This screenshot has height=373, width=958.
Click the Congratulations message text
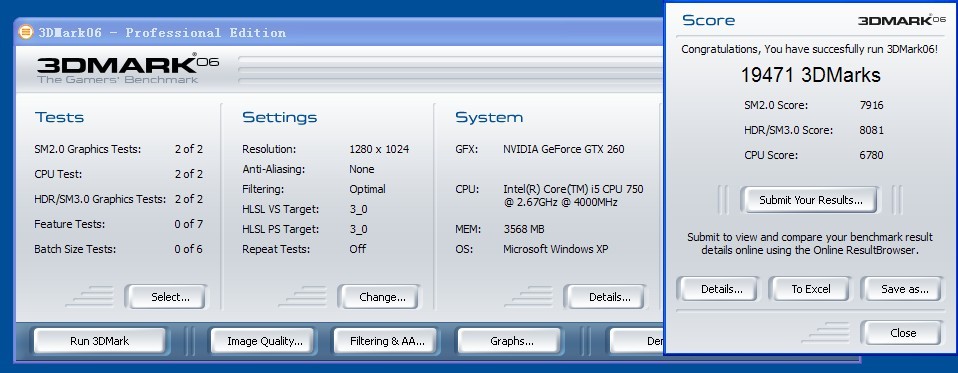coord(810,49)
